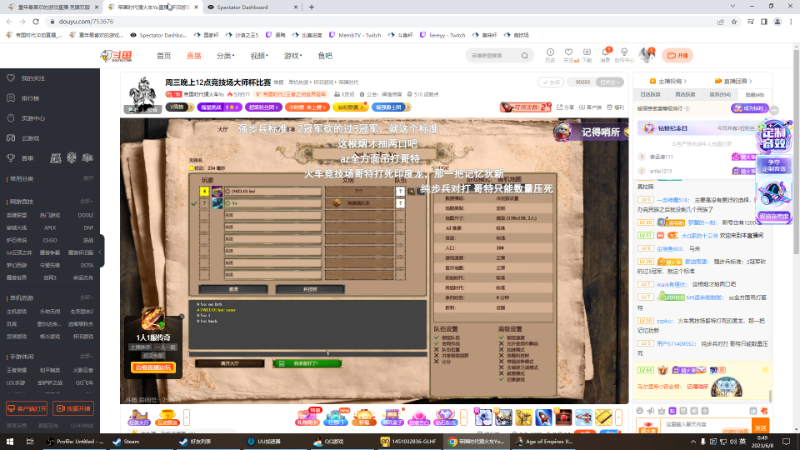Viewport: 800px width, 450px height.
Task: Select the rocket gift icon
Action: [x=543, y=417]
